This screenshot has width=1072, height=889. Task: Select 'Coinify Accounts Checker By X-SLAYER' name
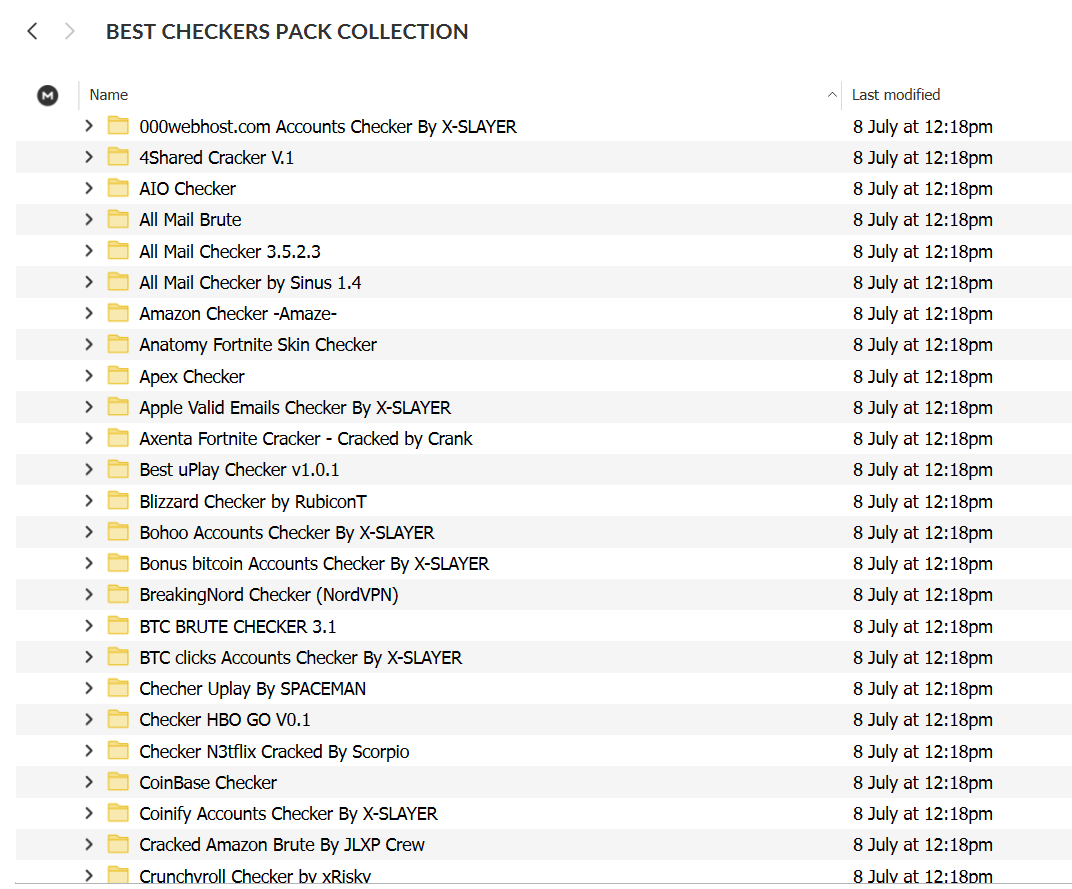pos(289,814)
